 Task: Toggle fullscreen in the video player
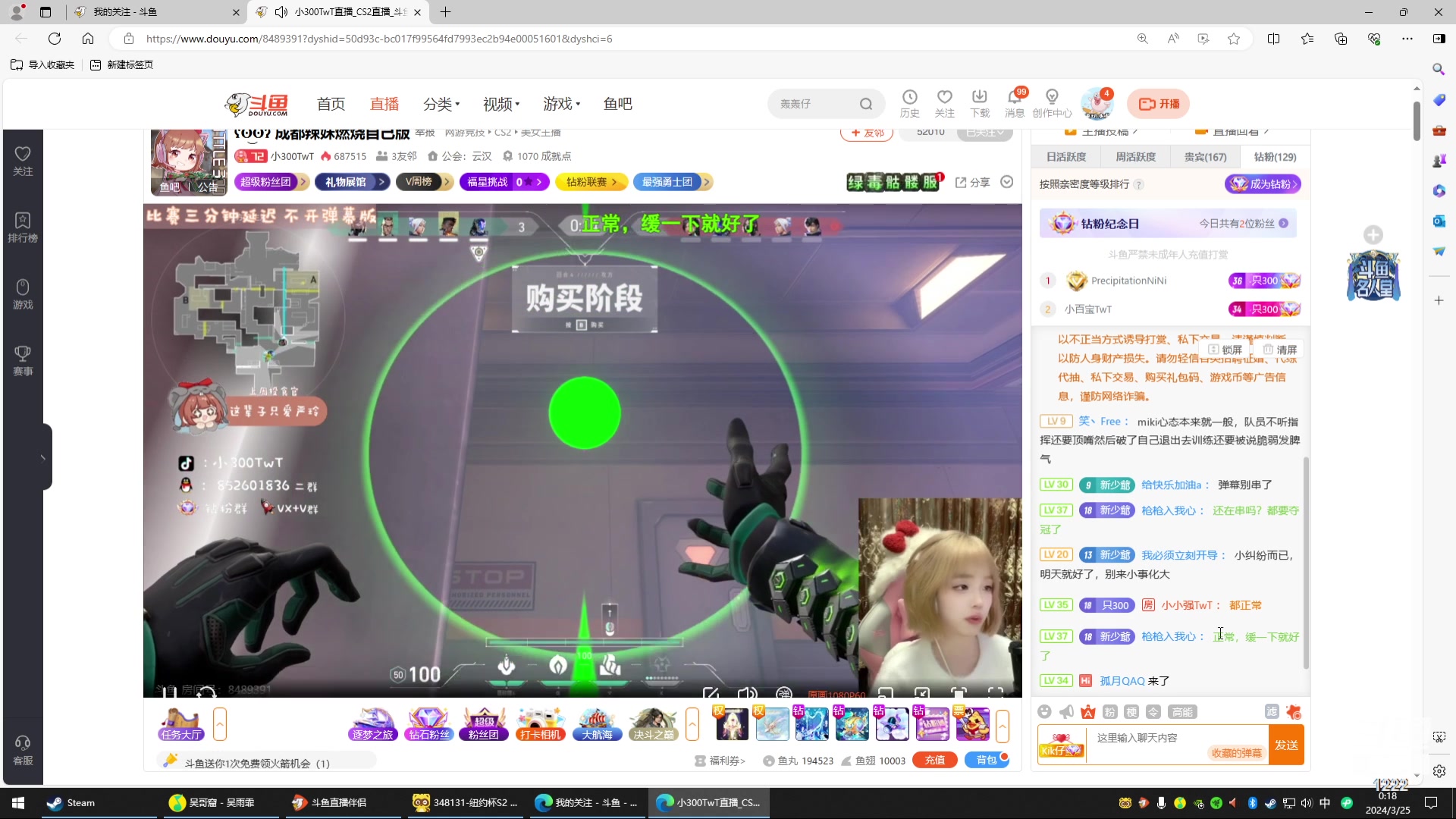coord(996,693)
